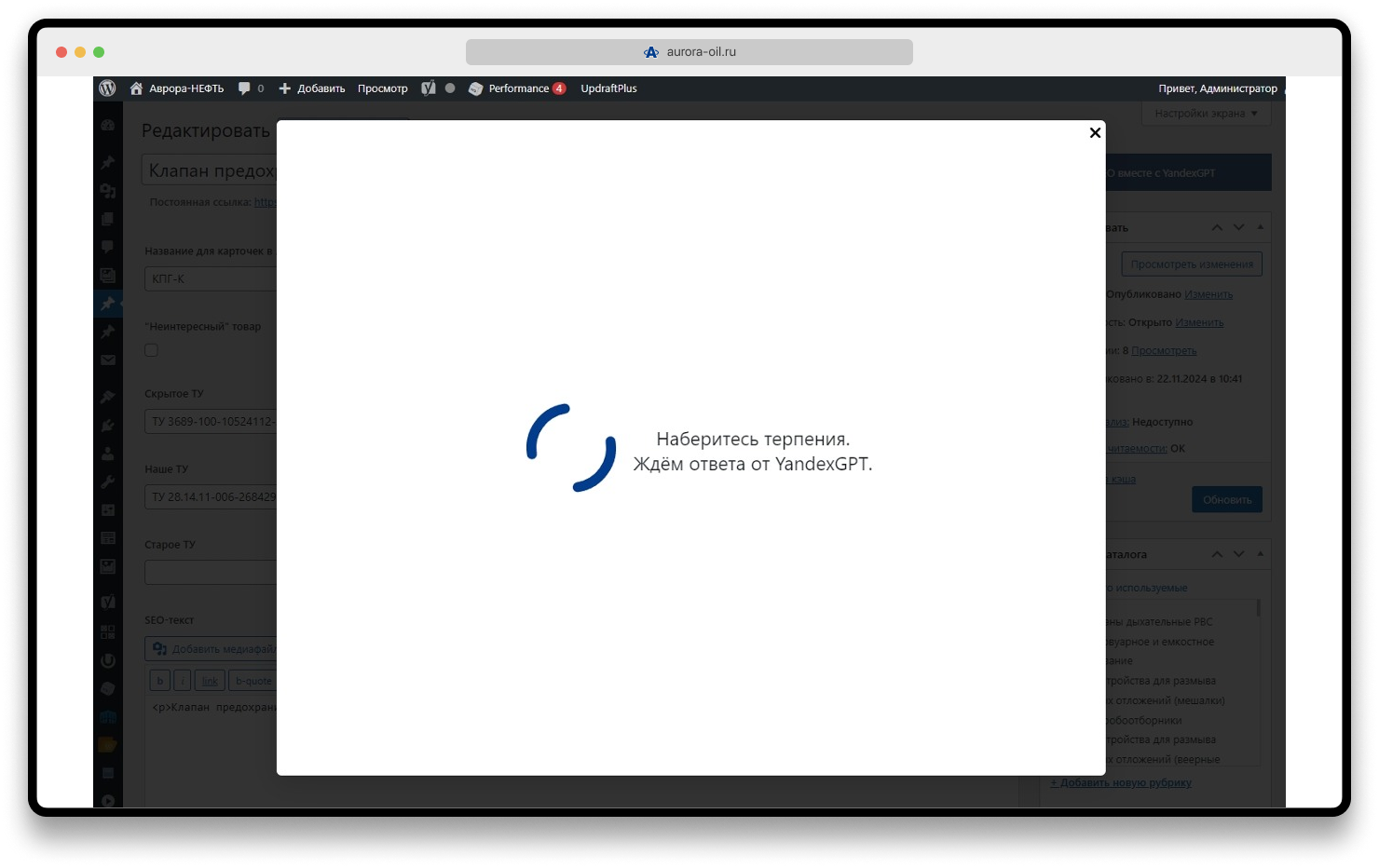Screen dimensions: 1379x868
Task: Open Tools wrench icon in sidebar
Action: pyautogui.click(x=108, y=482)
